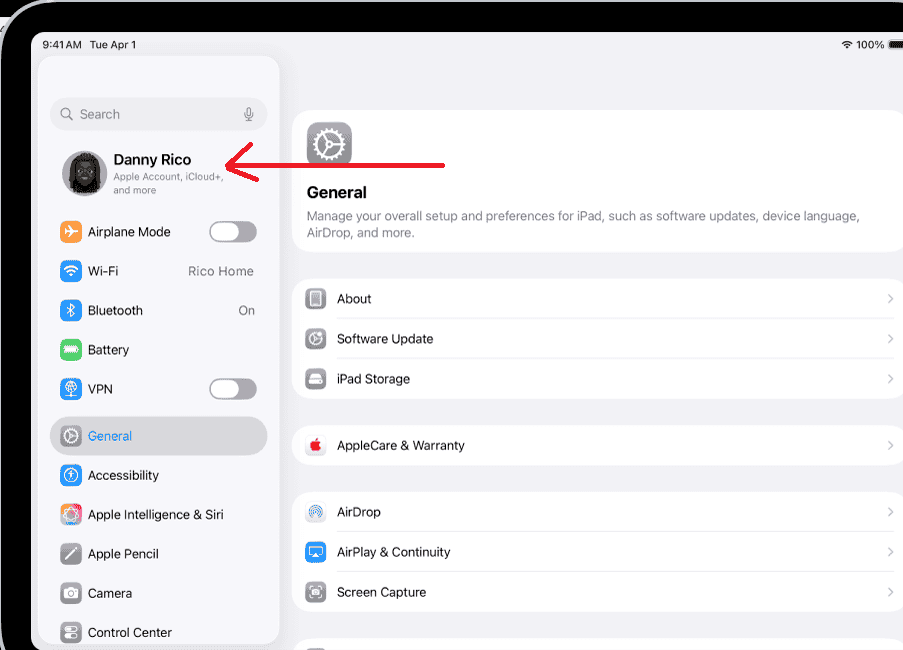Click the green Battery icon
Viewport: 903px width, 650px height.
pyautogui.click(x=71, y=349)
